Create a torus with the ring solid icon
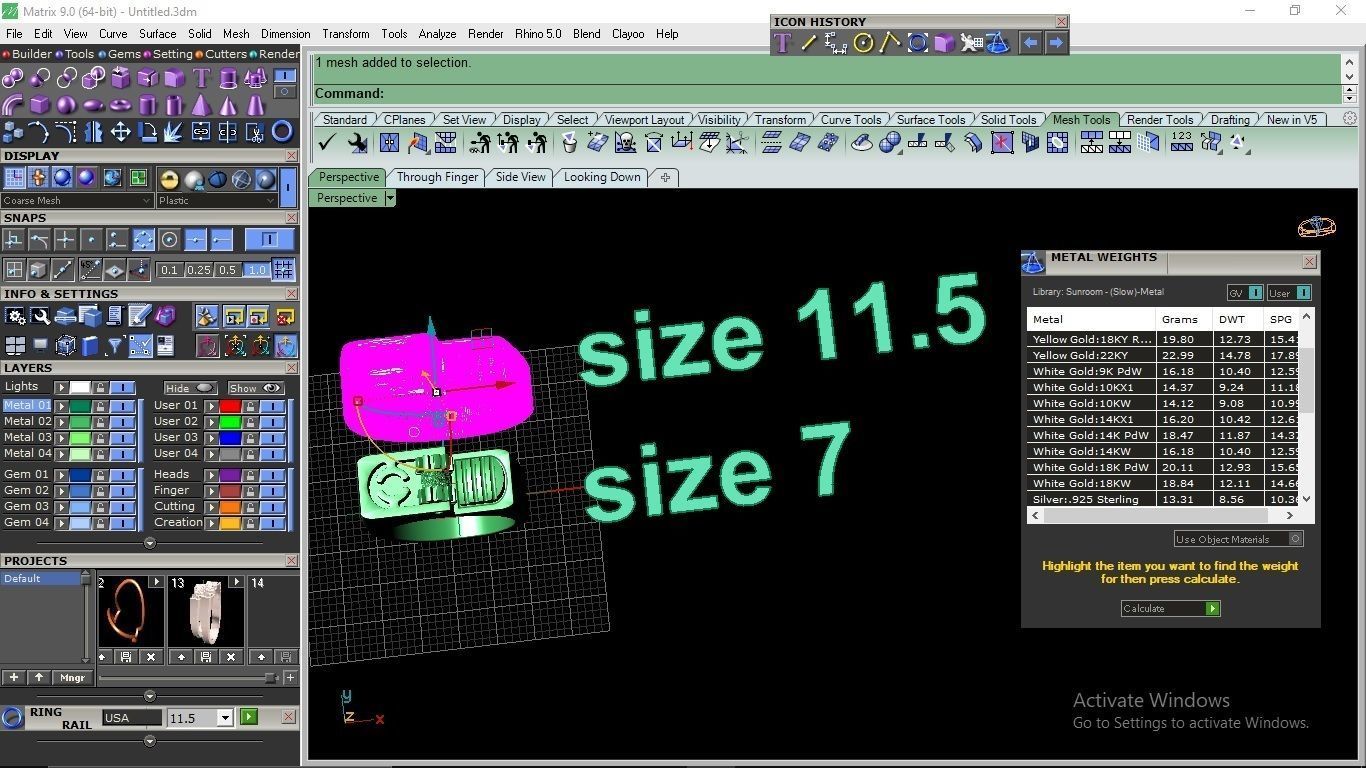 [x=121, y=105]
